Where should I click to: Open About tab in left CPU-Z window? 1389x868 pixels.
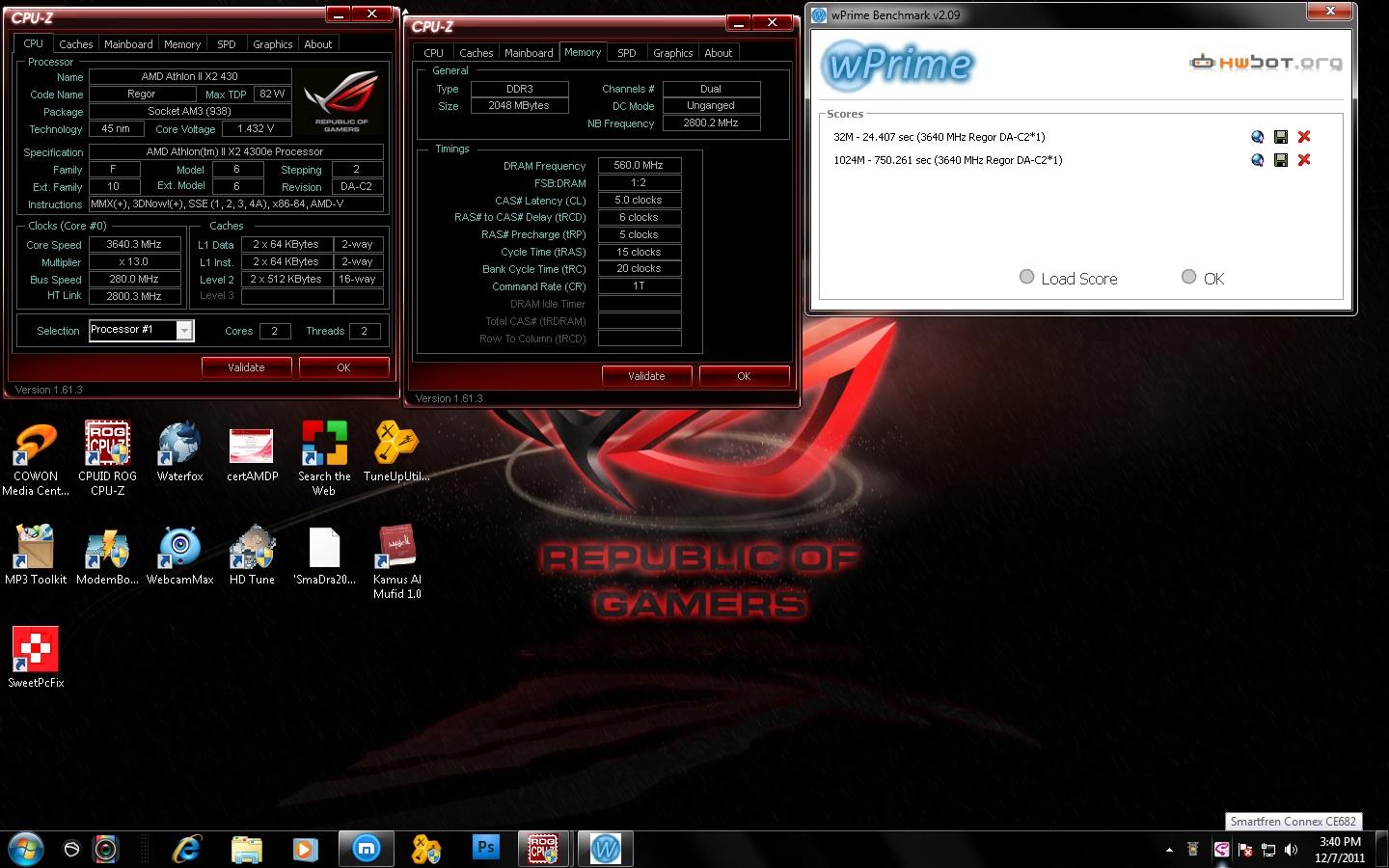318,44
